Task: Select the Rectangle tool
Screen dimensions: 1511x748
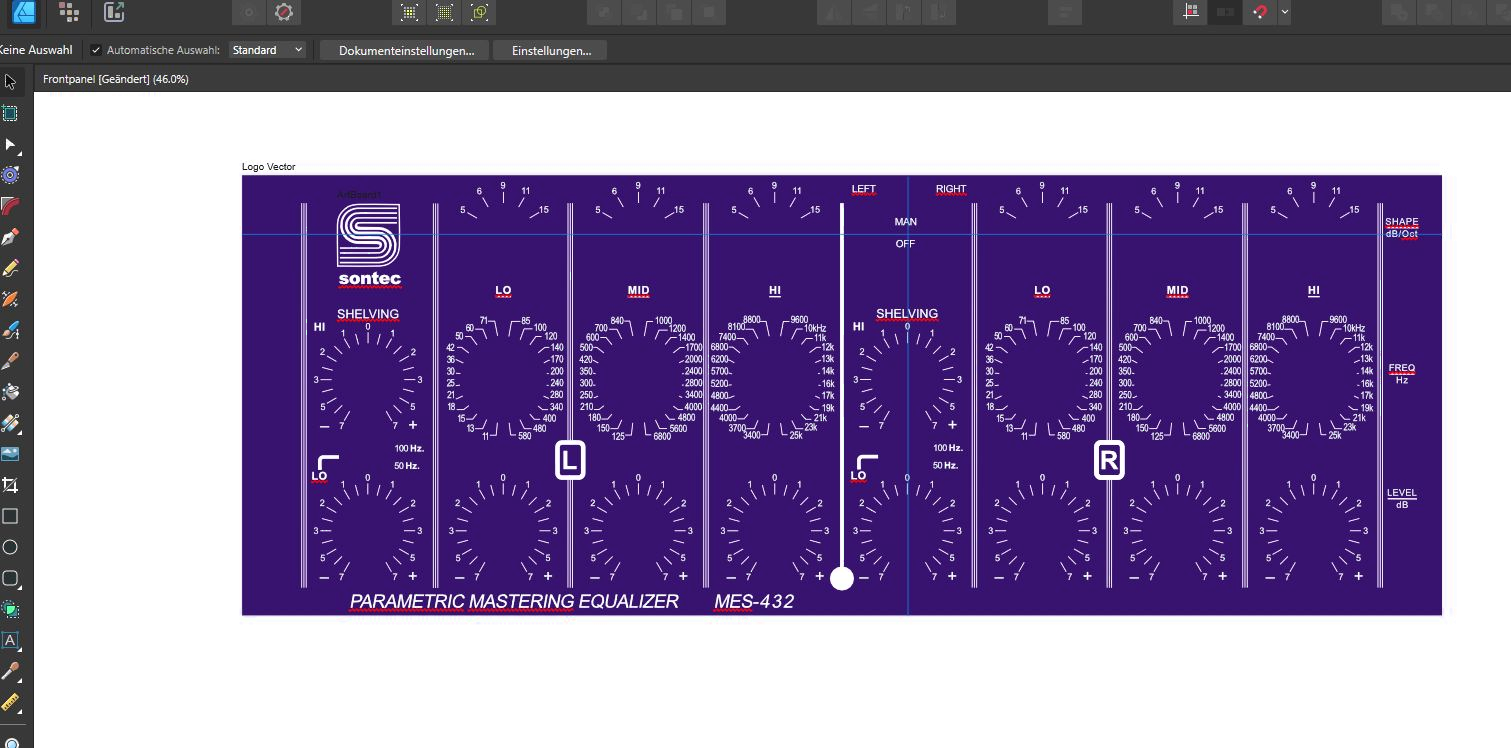Action: [x=11, y=516]
